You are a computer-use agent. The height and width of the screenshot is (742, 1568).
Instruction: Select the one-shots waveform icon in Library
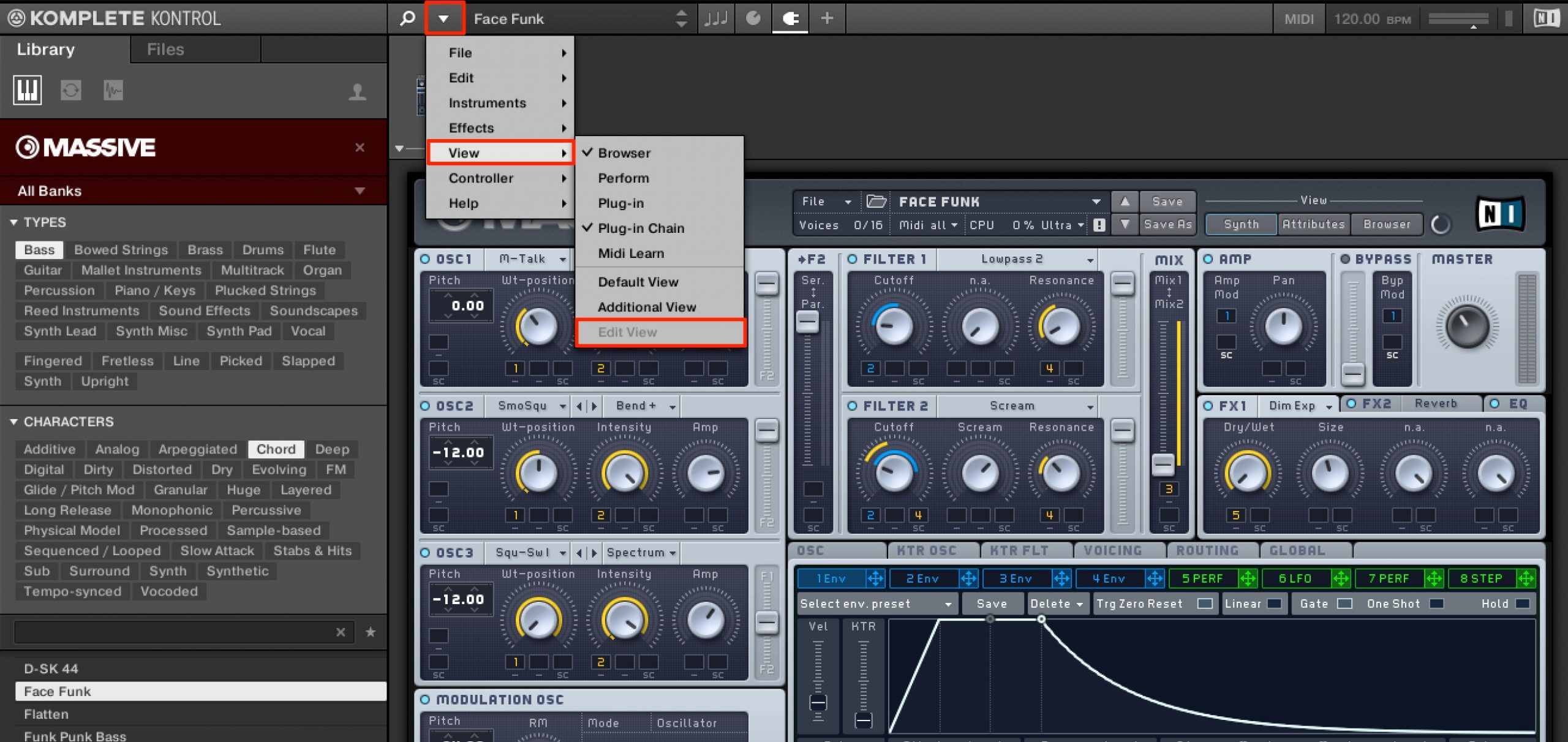pyautogui.click(x=113, y=91)
